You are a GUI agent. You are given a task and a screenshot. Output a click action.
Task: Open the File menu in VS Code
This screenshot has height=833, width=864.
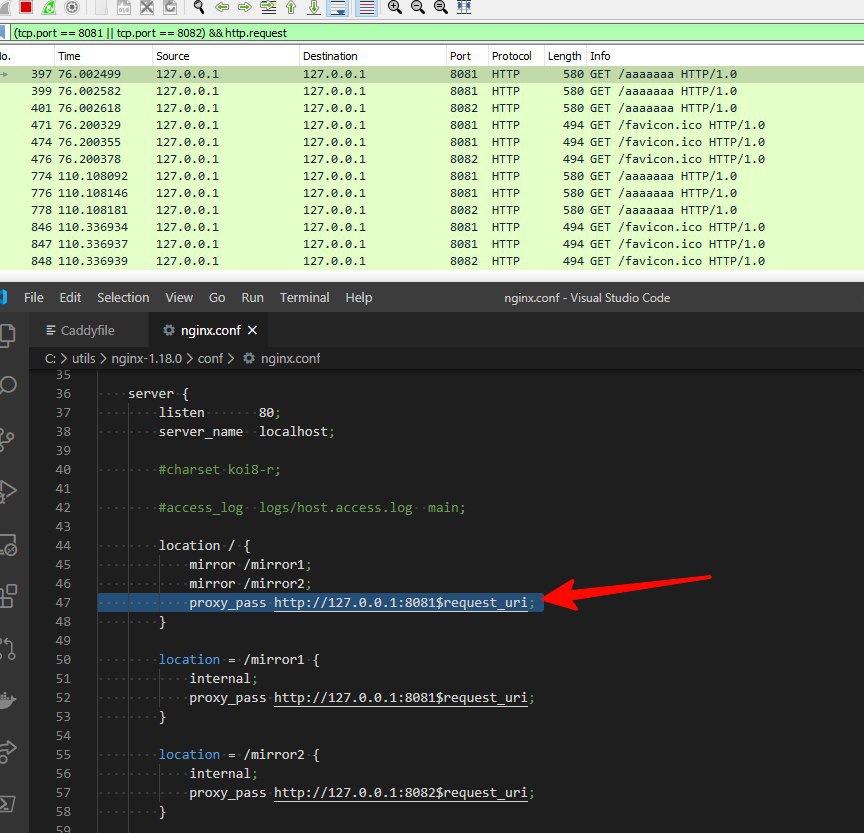(x=34, y=298)
